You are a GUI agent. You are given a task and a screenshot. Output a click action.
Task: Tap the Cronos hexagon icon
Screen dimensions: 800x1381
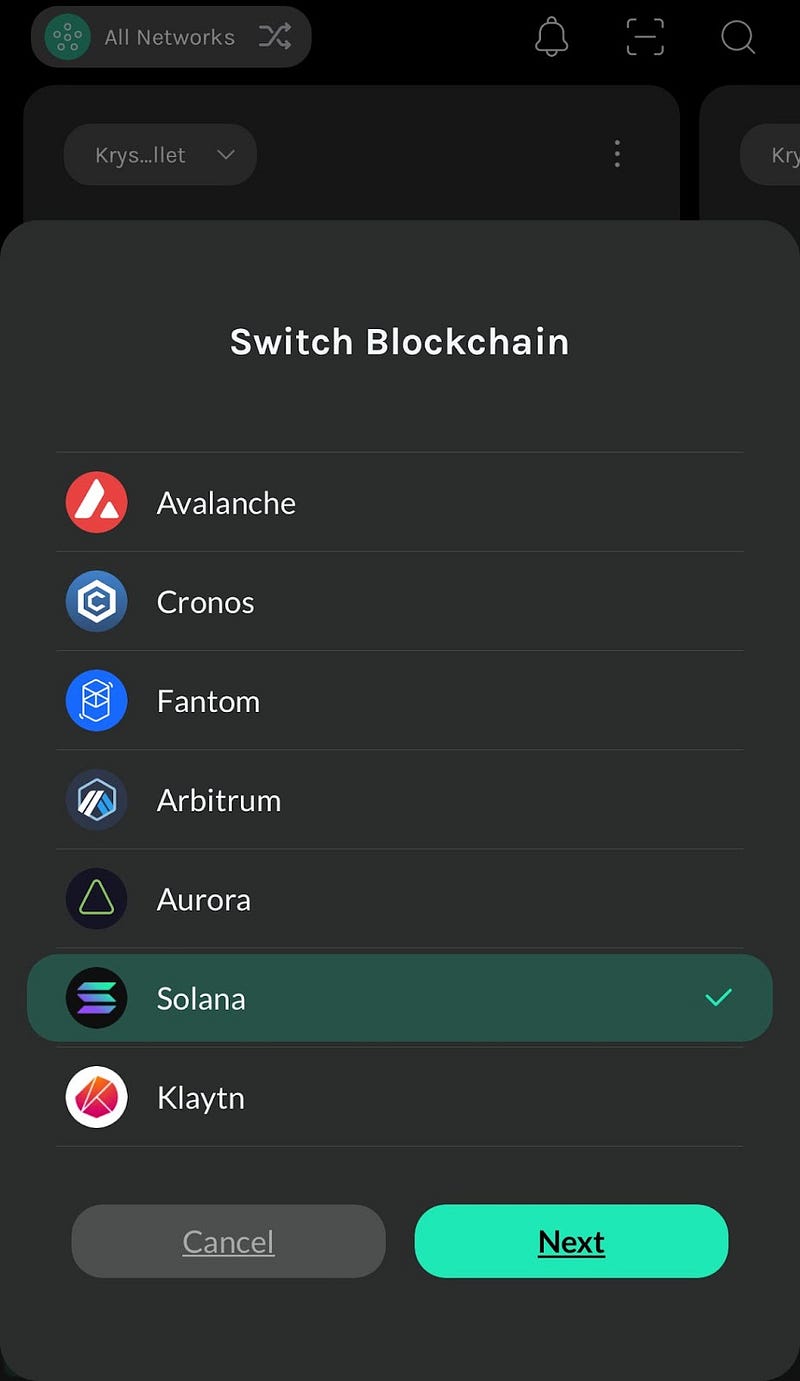(96, 601)
